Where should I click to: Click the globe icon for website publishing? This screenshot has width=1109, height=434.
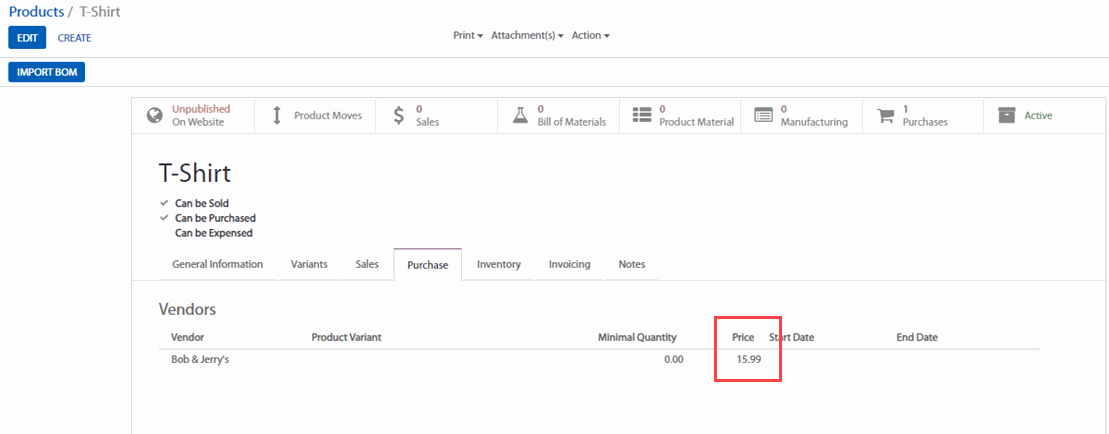(x=155, y=115)
